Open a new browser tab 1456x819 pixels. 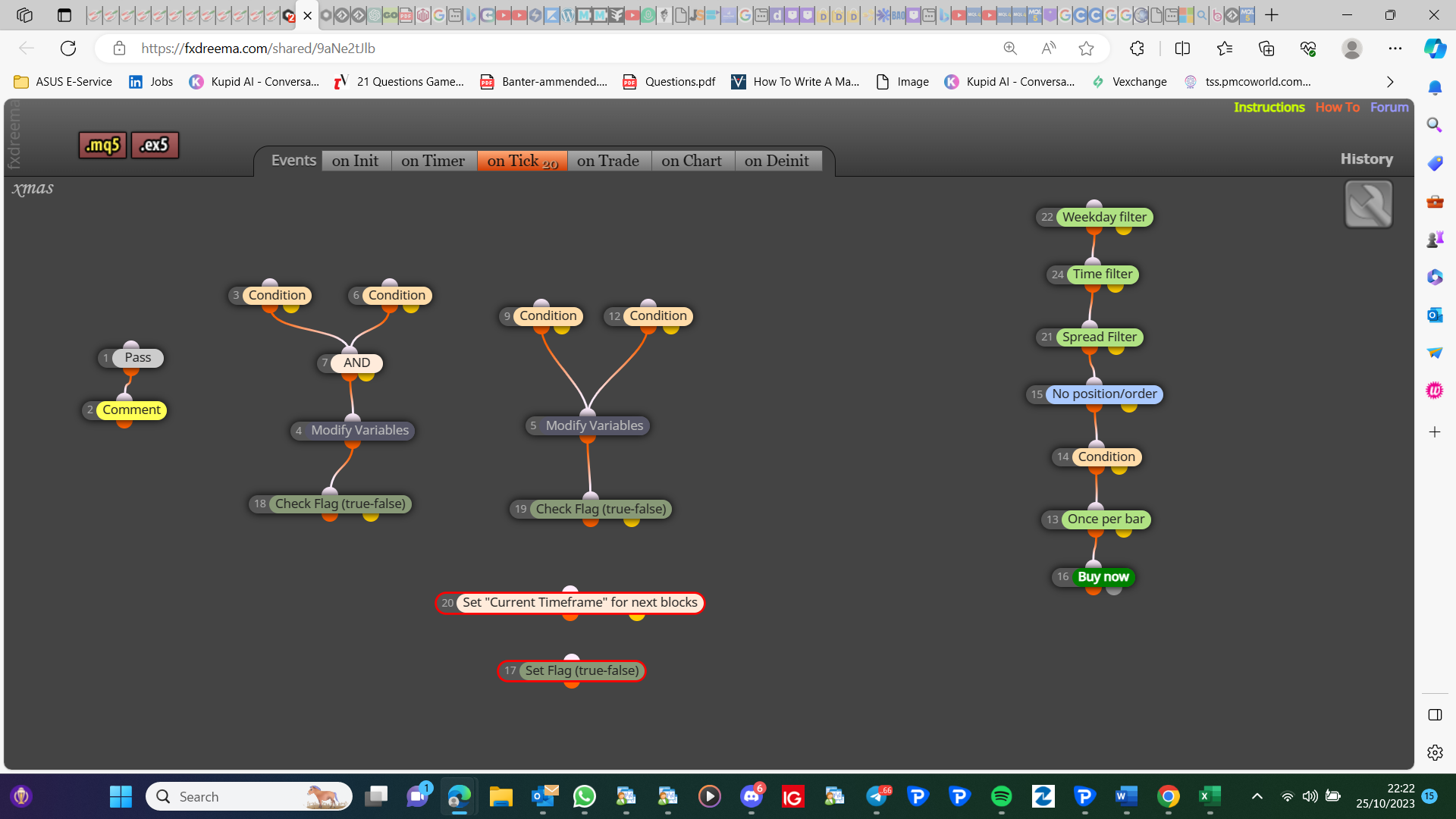pos(1272,15)
